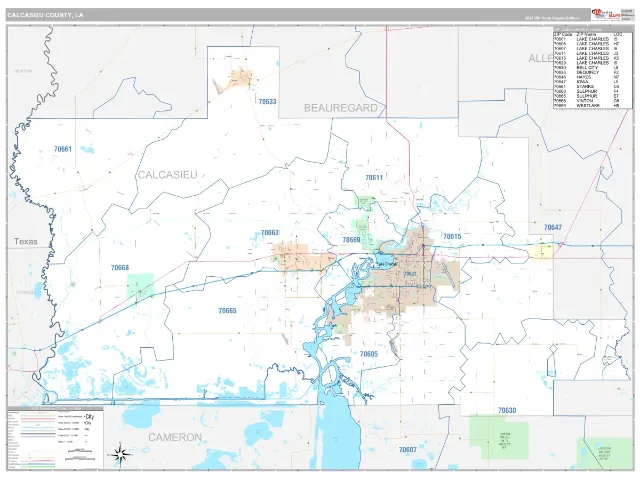Click the CALCASIEU COUNTY, LA title text

pos(45,15)
